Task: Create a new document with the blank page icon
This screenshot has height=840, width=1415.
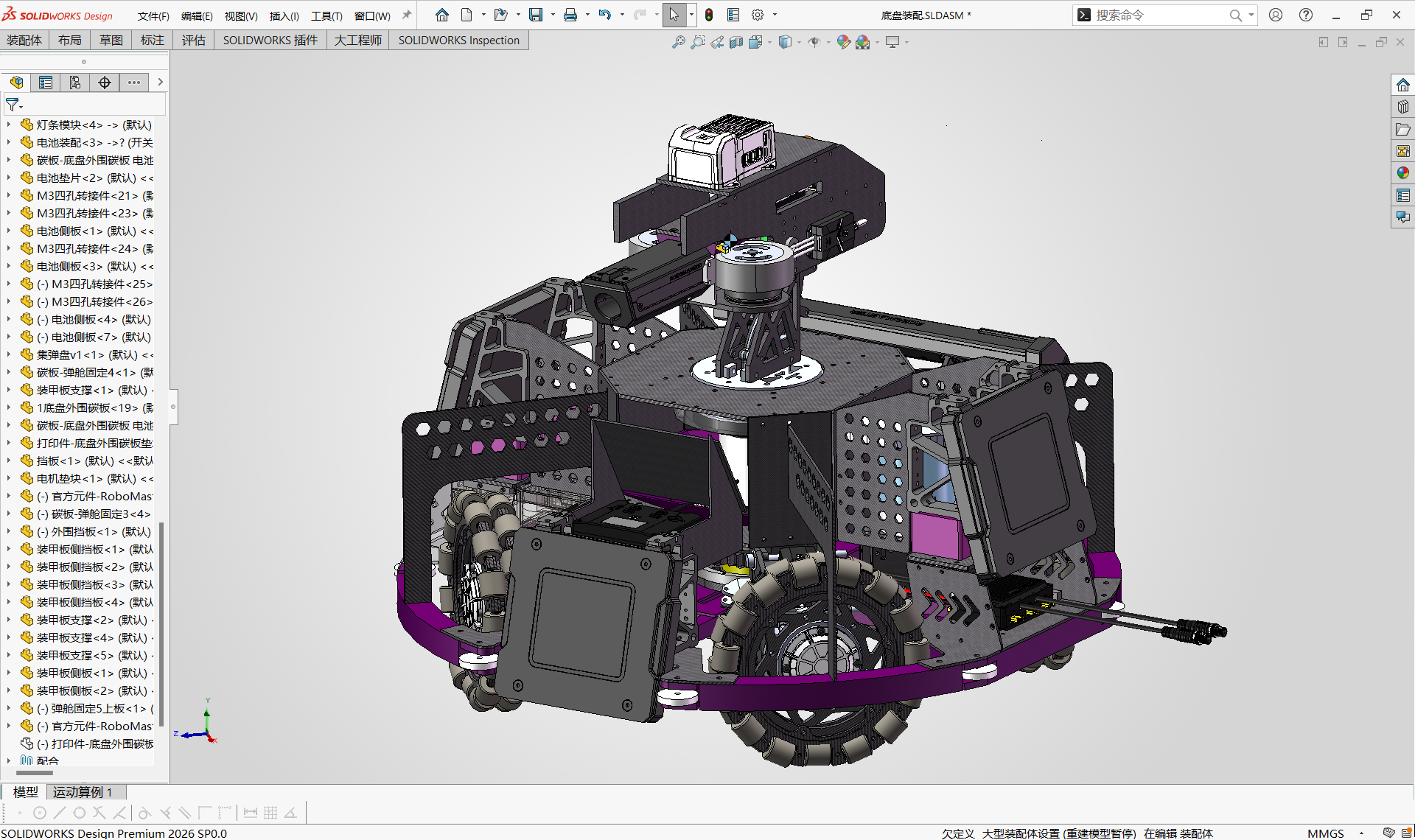Action: click(x=467, y=15)
